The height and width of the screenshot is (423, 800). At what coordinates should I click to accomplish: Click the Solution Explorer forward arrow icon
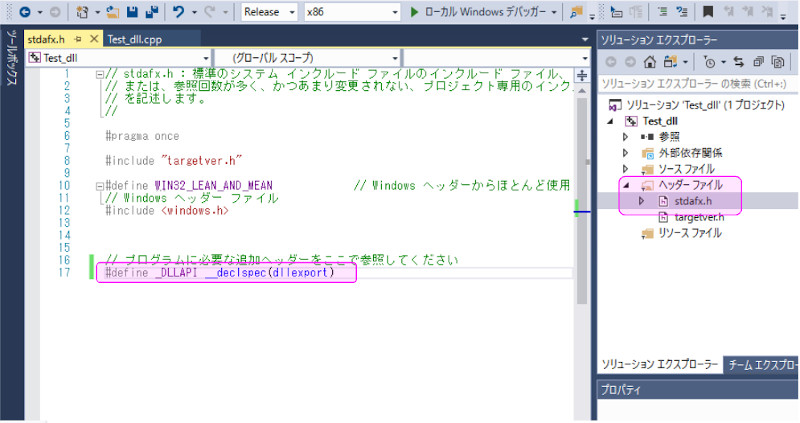pos(630,62)
